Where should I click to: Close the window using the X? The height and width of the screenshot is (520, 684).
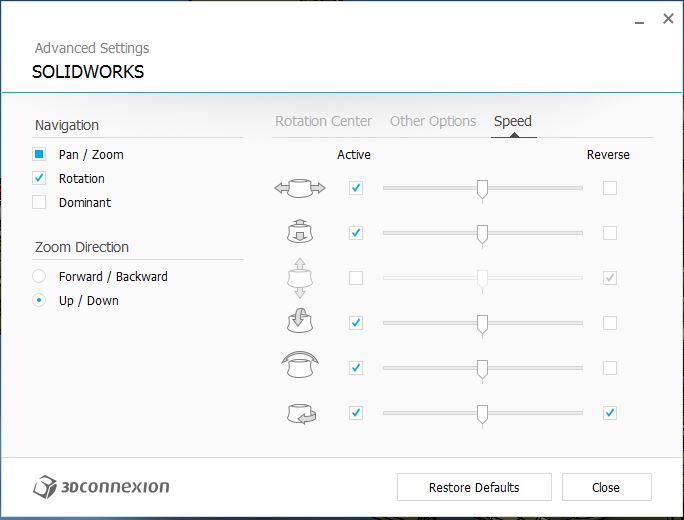click(668, 18)
